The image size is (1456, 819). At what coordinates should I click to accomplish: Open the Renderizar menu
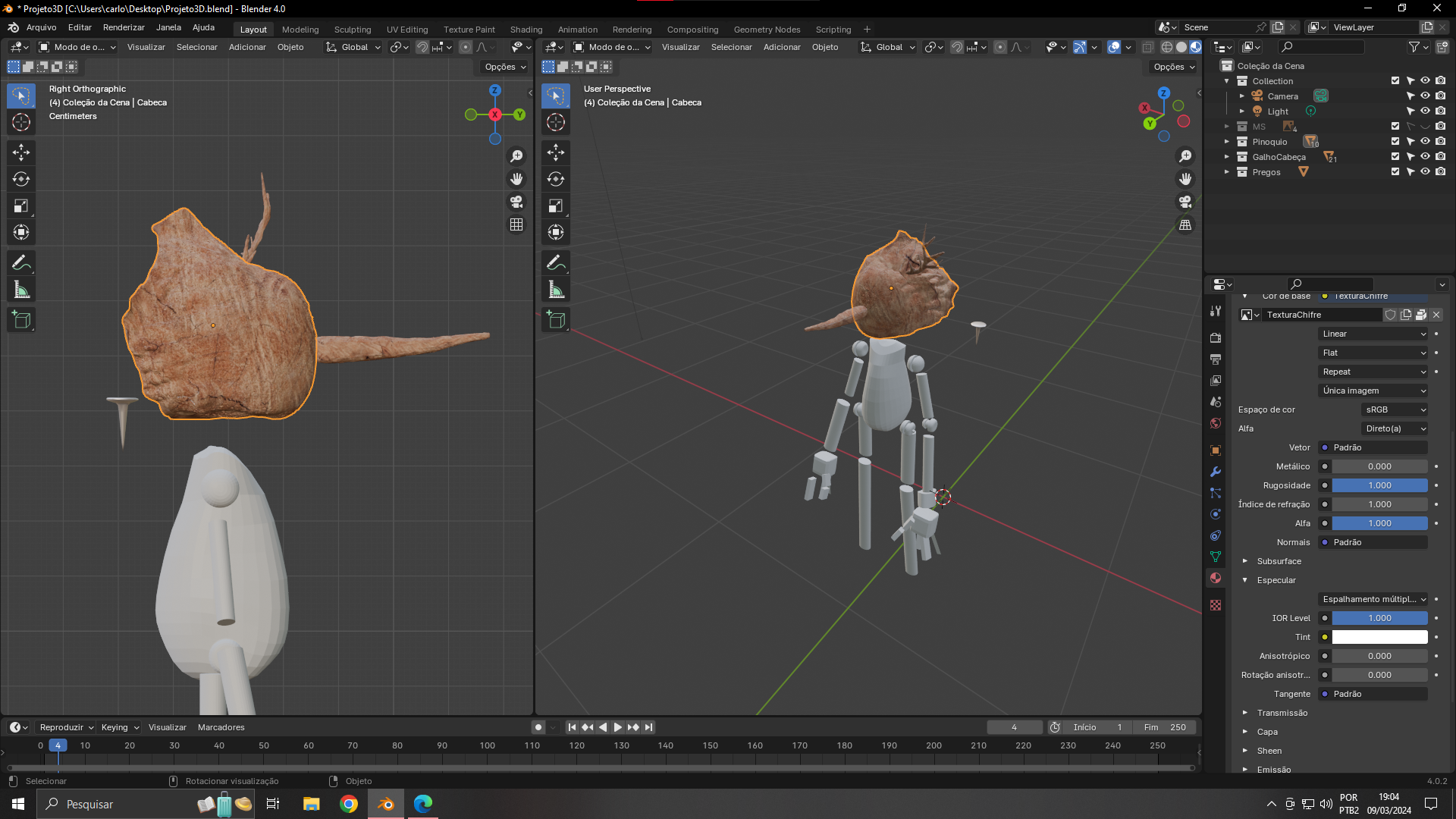124,27
